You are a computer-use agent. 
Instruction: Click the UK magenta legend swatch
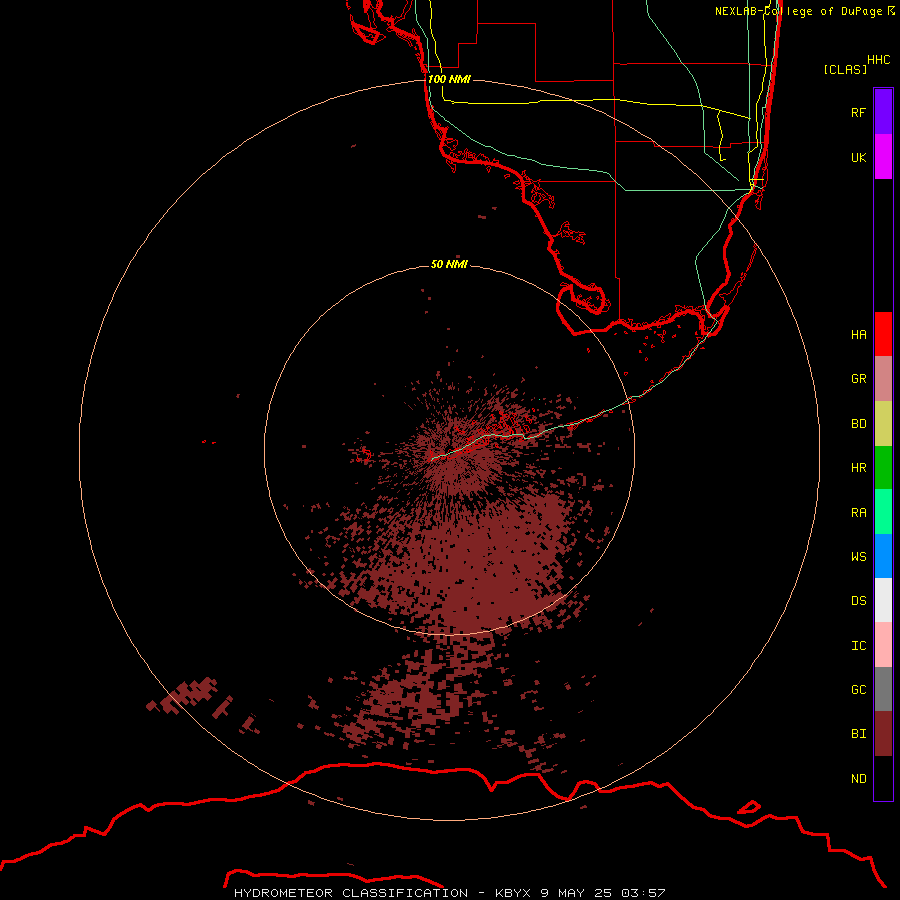pos(883,157)
